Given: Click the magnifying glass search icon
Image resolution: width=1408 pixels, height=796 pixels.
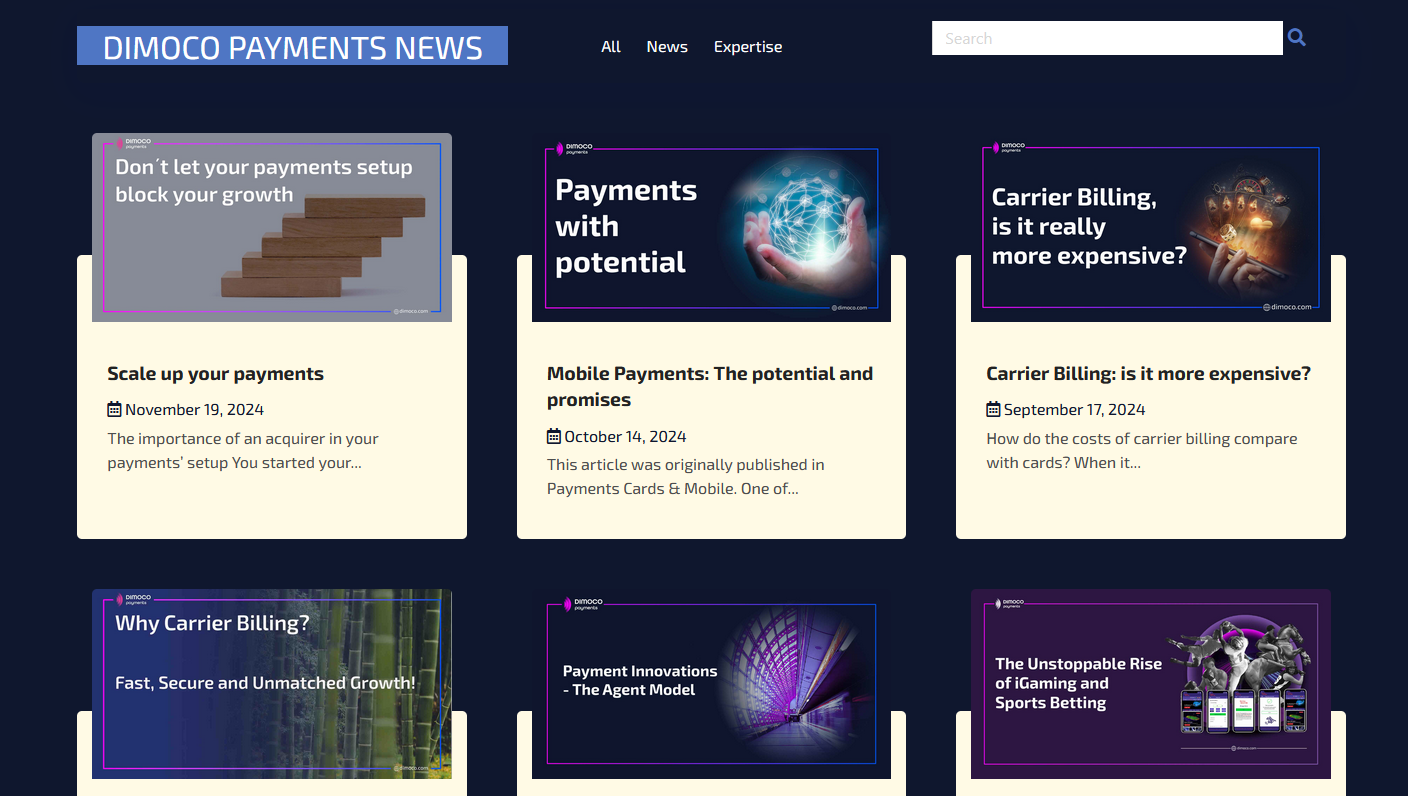Looking at the screenshot, I should coord(1297,38).
